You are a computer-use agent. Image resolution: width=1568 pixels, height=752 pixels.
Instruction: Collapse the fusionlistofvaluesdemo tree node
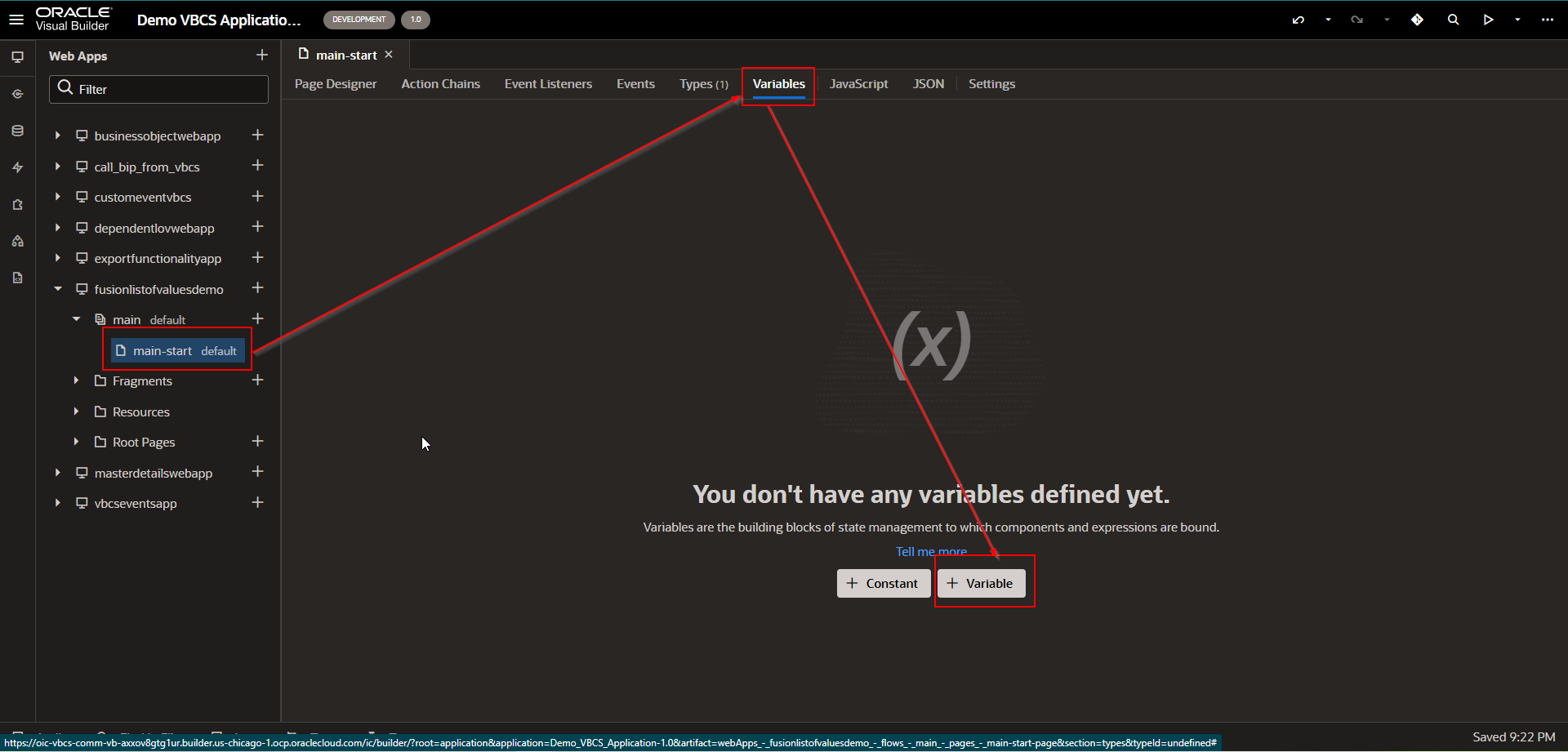(x=57, y=289)
